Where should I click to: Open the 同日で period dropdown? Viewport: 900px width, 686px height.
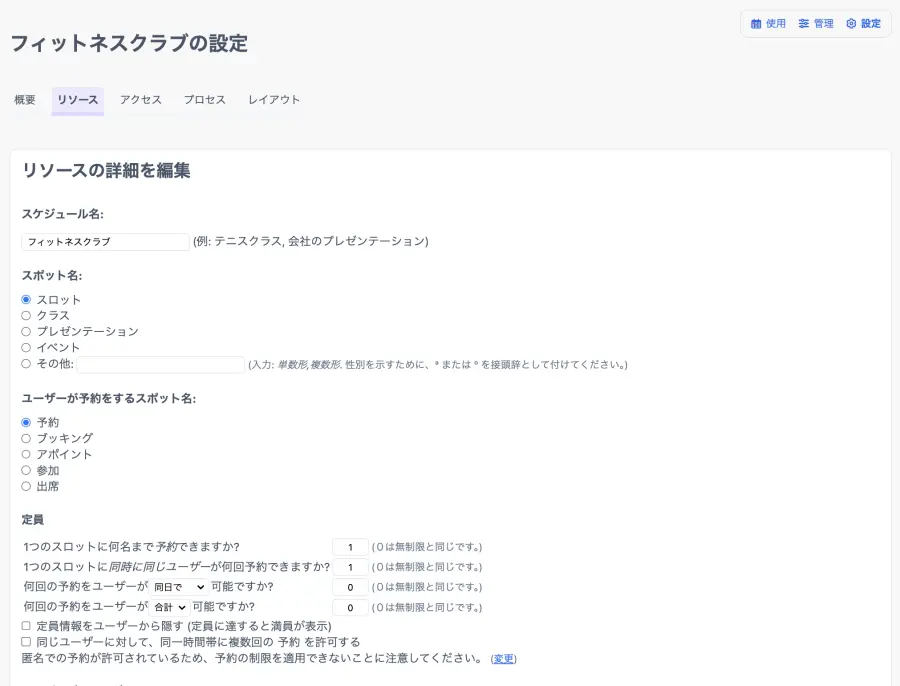click(x=179, y=587)
